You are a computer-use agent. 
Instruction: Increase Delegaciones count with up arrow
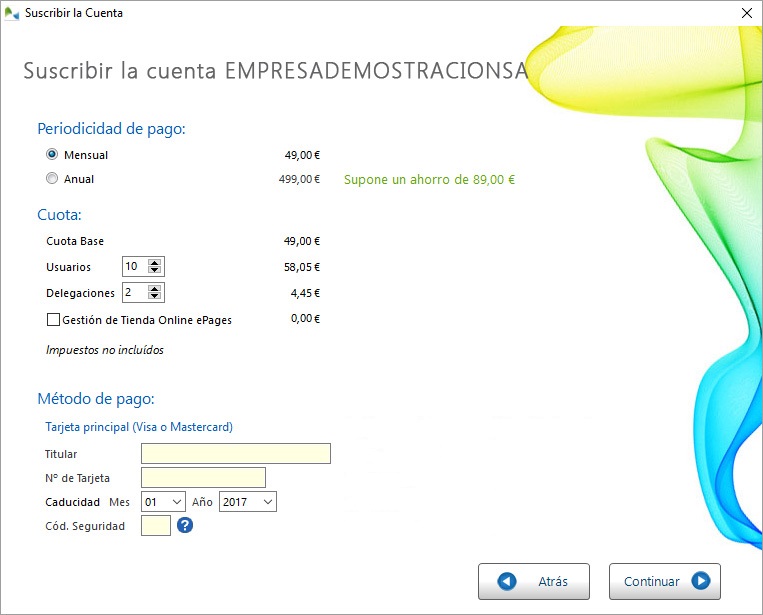click(x=155, y=289)
